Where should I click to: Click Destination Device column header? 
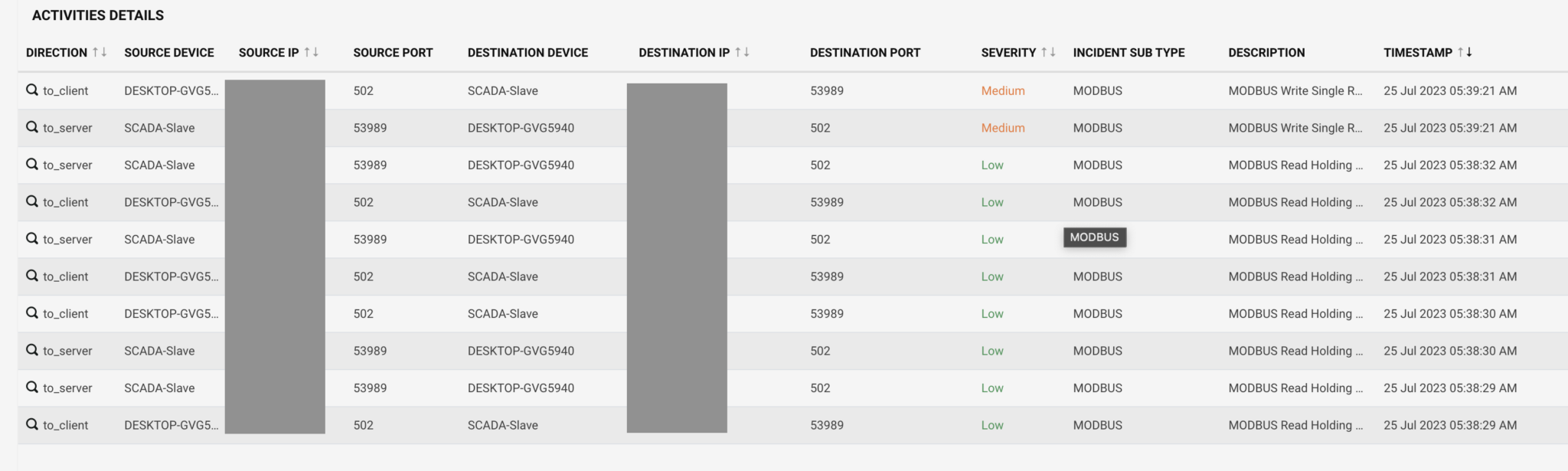[x=528, y=52]
